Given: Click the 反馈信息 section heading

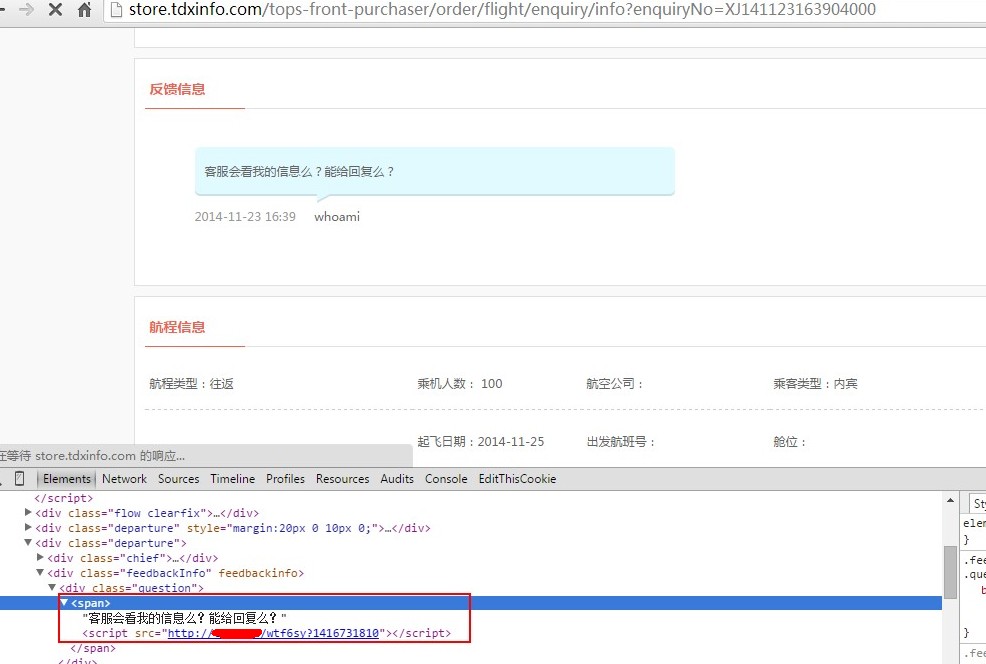Looking at the screenshot, I should (x=177, y=89).
